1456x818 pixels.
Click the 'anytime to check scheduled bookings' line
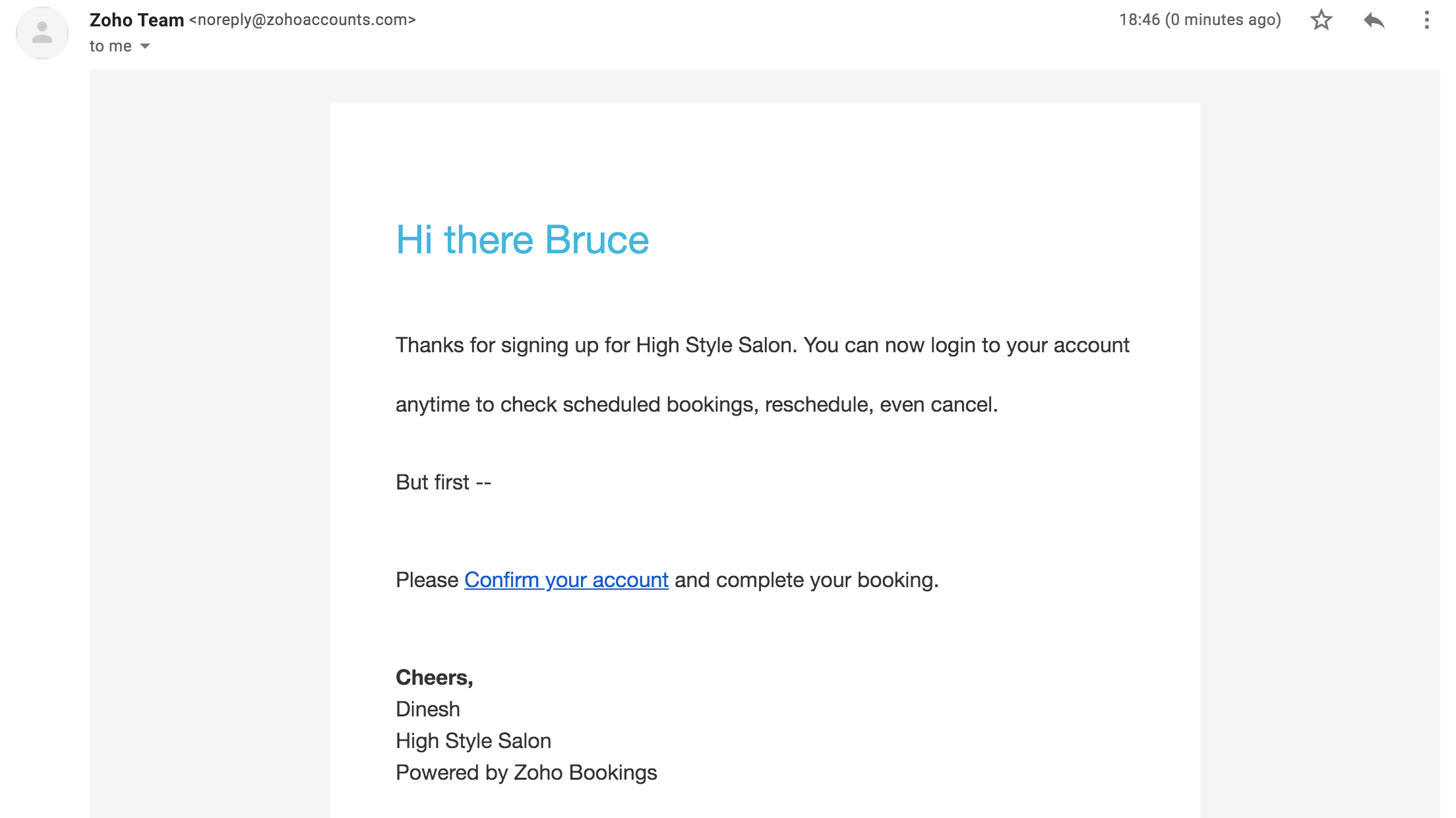click(x=696, y=404)
